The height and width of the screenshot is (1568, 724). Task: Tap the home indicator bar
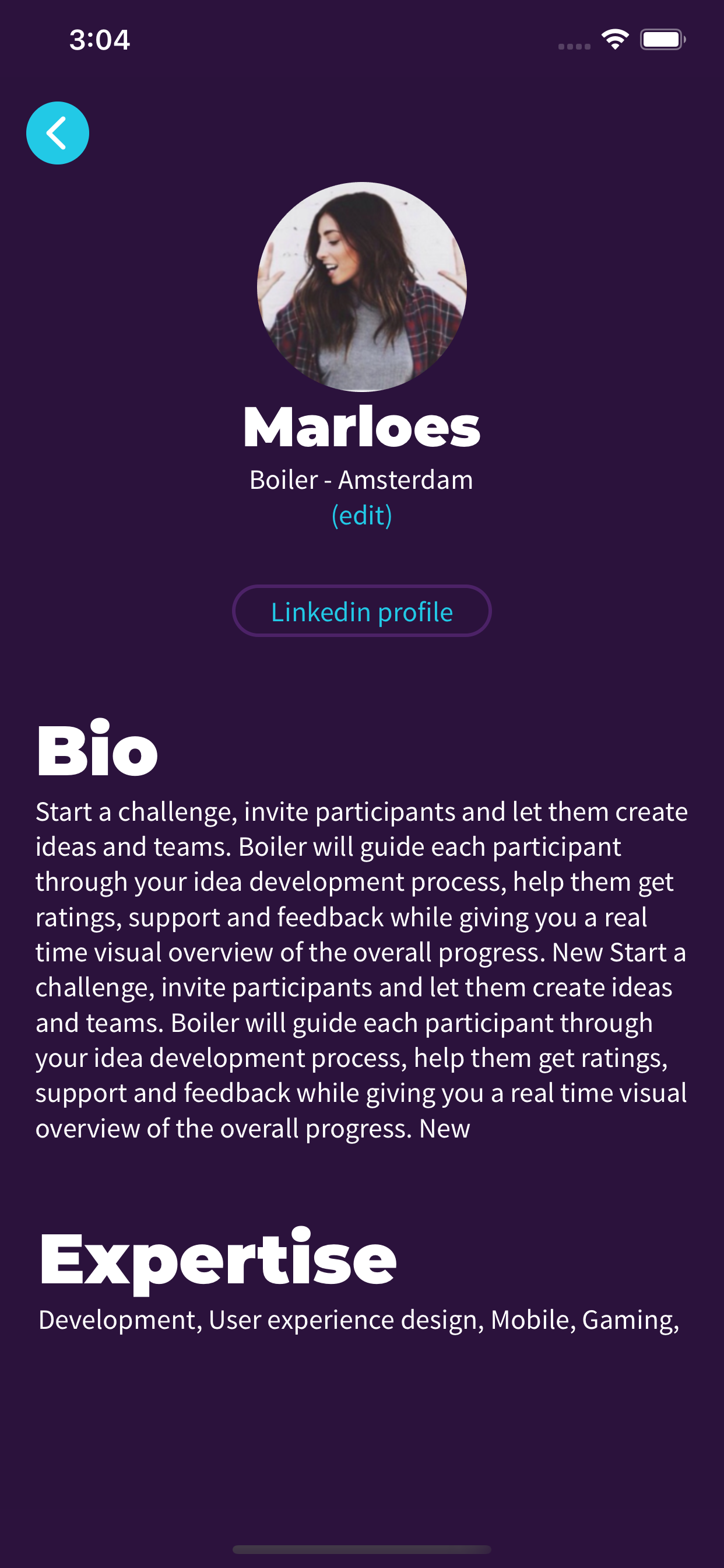(361, 1551)
